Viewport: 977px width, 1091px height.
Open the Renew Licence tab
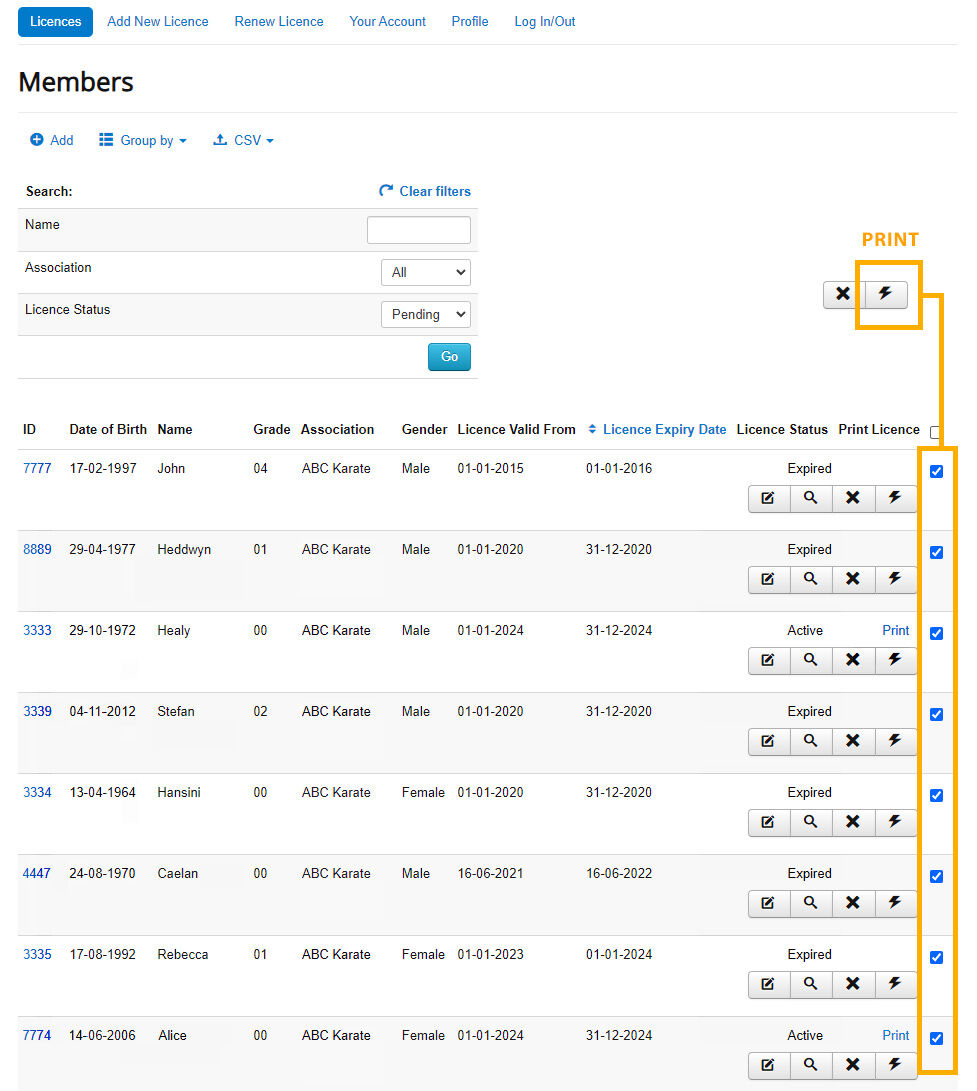[279, 21]
